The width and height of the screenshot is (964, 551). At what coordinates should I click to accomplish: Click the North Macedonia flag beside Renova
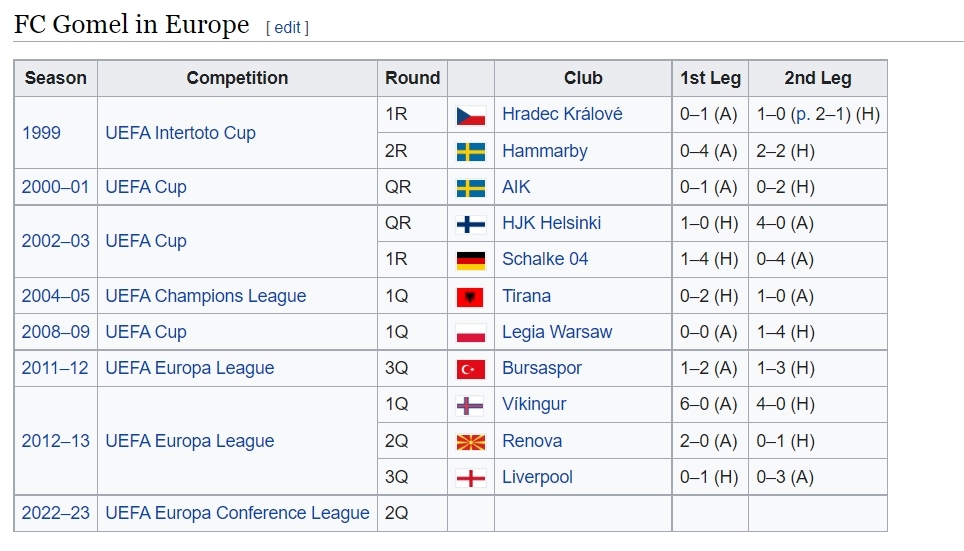tap(471, 442)
